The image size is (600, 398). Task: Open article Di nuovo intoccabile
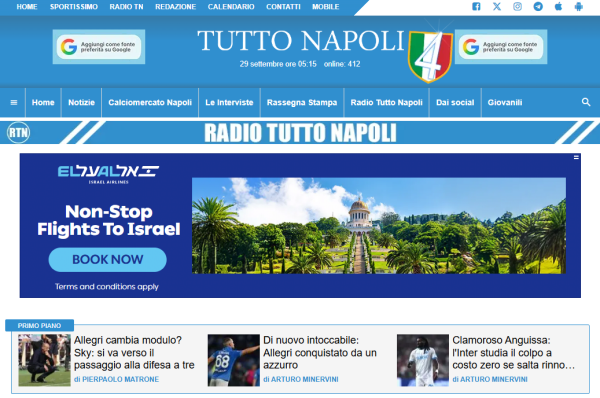coord(320,352)
